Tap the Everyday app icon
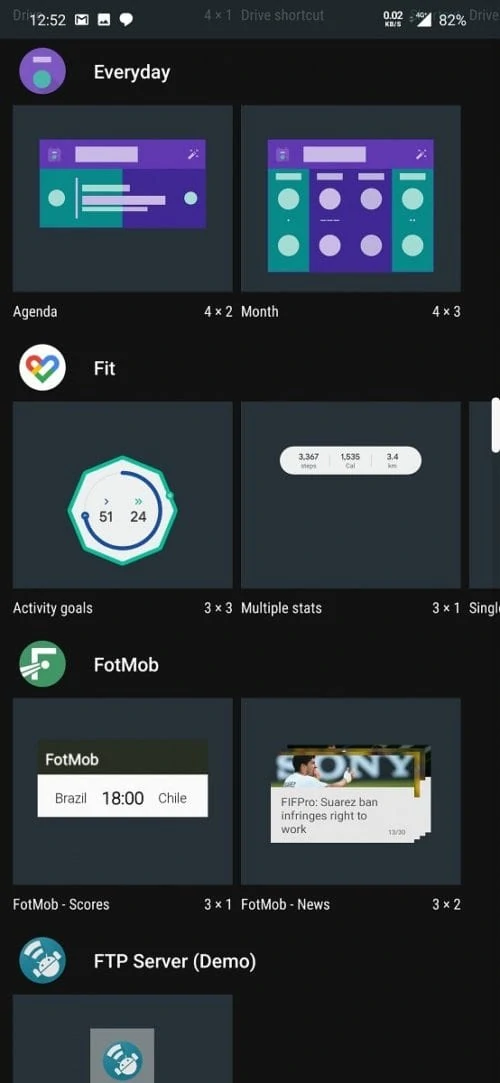 tap(42, 71)
